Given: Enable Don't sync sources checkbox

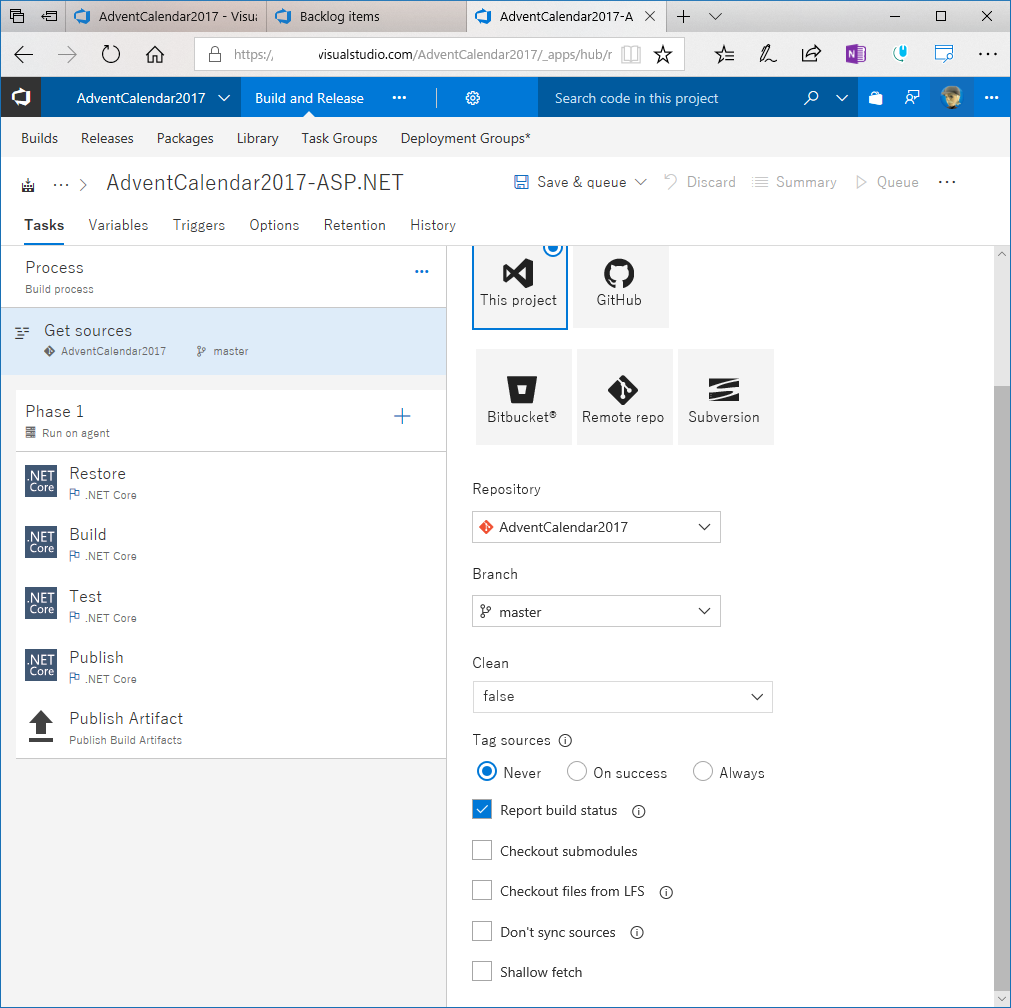Looking at the screenshot, I should click(x=482, y=931).
